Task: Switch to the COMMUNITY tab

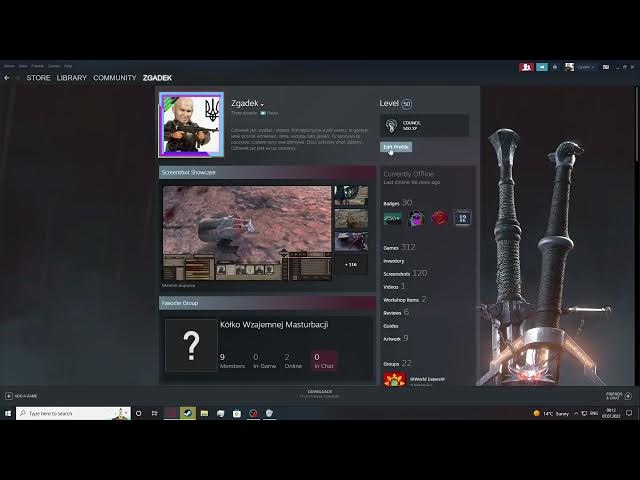Action: tap(115, 78)
